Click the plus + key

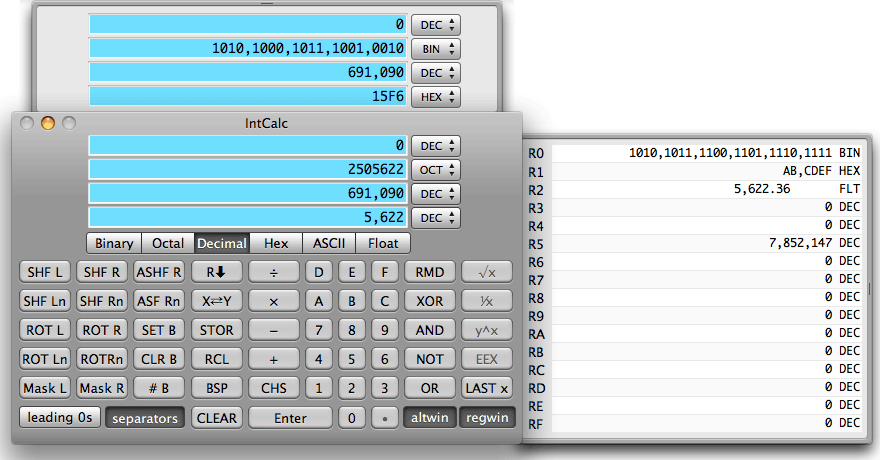tap(274, 360)
